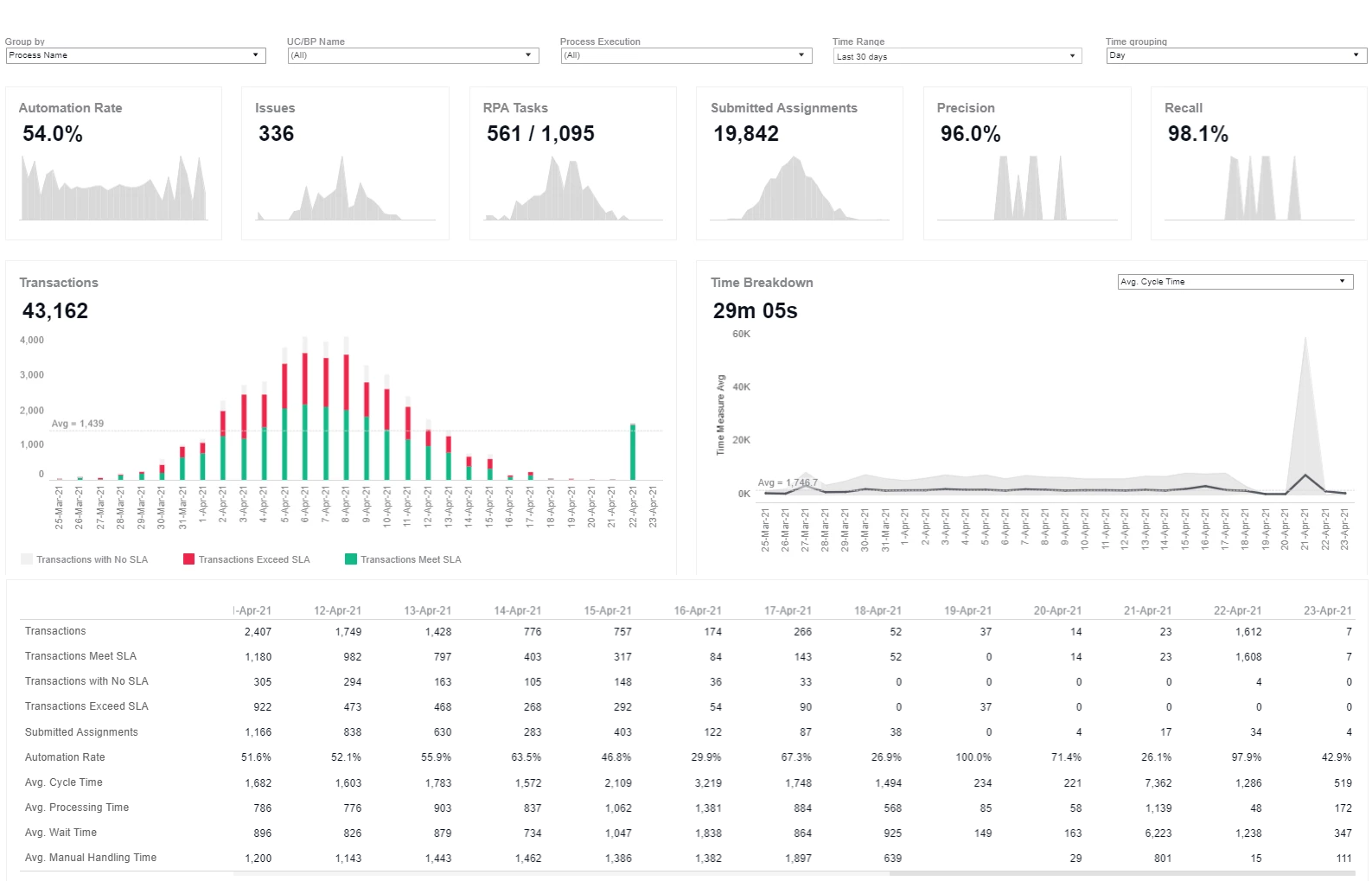Click the 22-Apr-21 table column header

1237,610
